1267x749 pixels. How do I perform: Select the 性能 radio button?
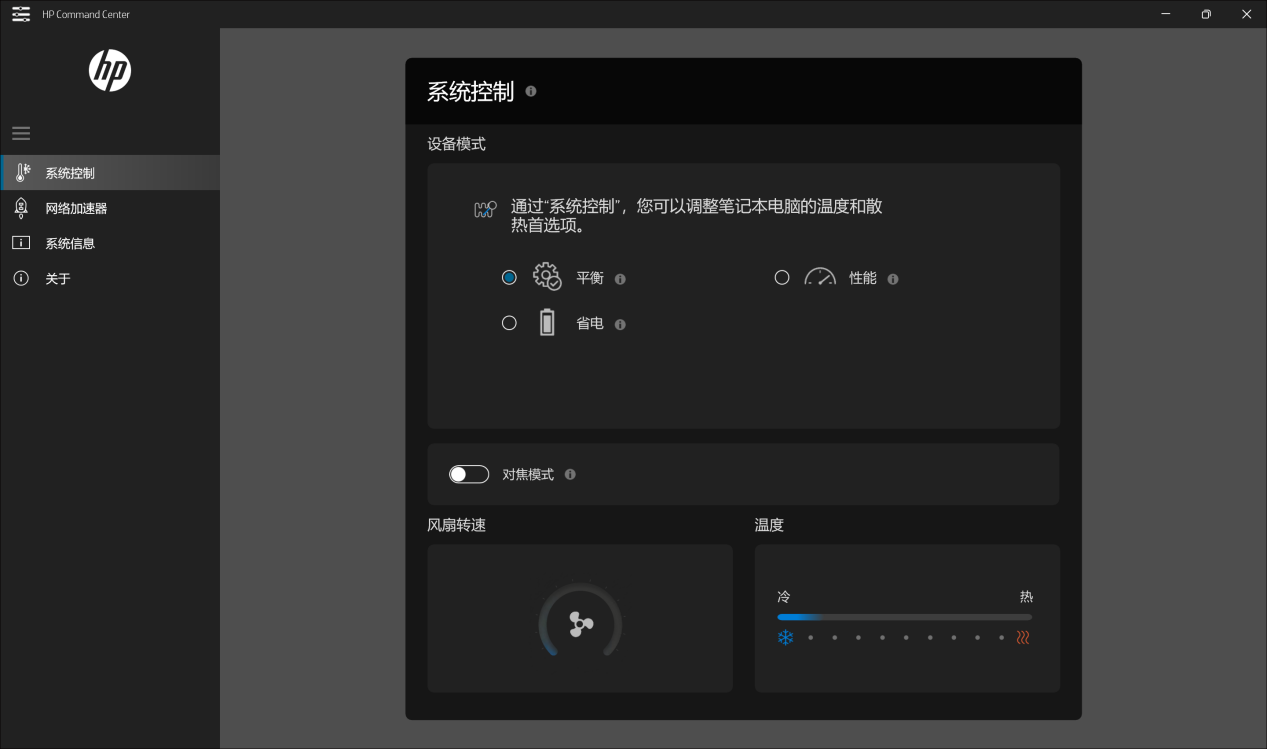point(782,277)
